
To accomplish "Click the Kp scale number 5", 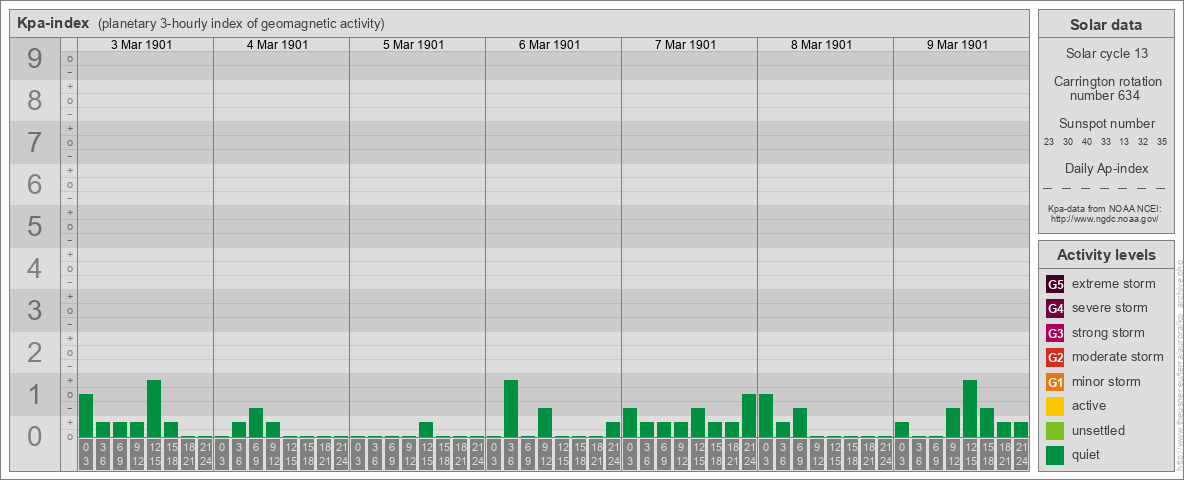I will tap(35, 226).
